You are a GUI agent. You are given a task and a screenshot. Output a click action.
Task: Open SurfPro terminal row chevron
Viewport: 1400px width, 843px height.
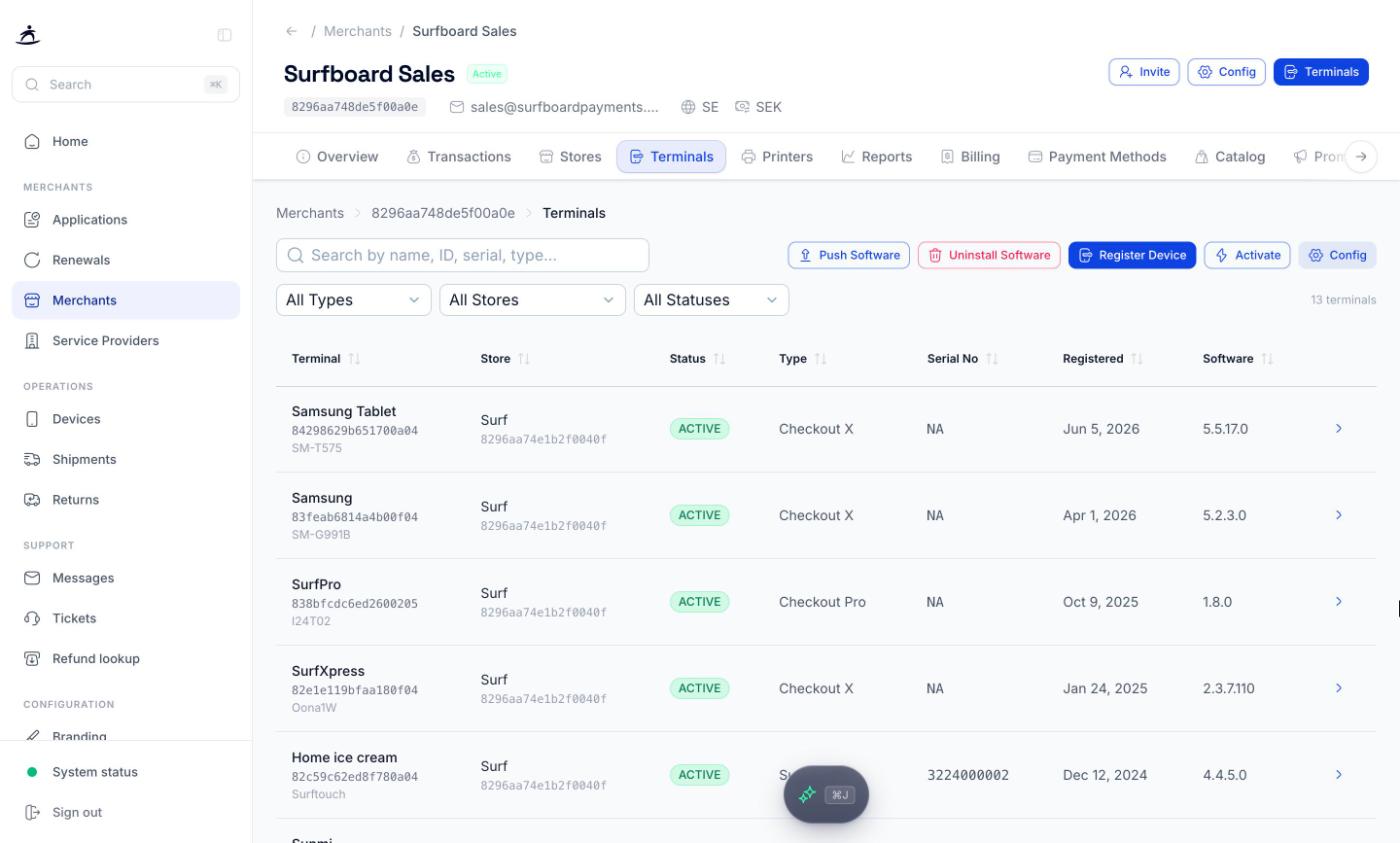coord(1338,602)
